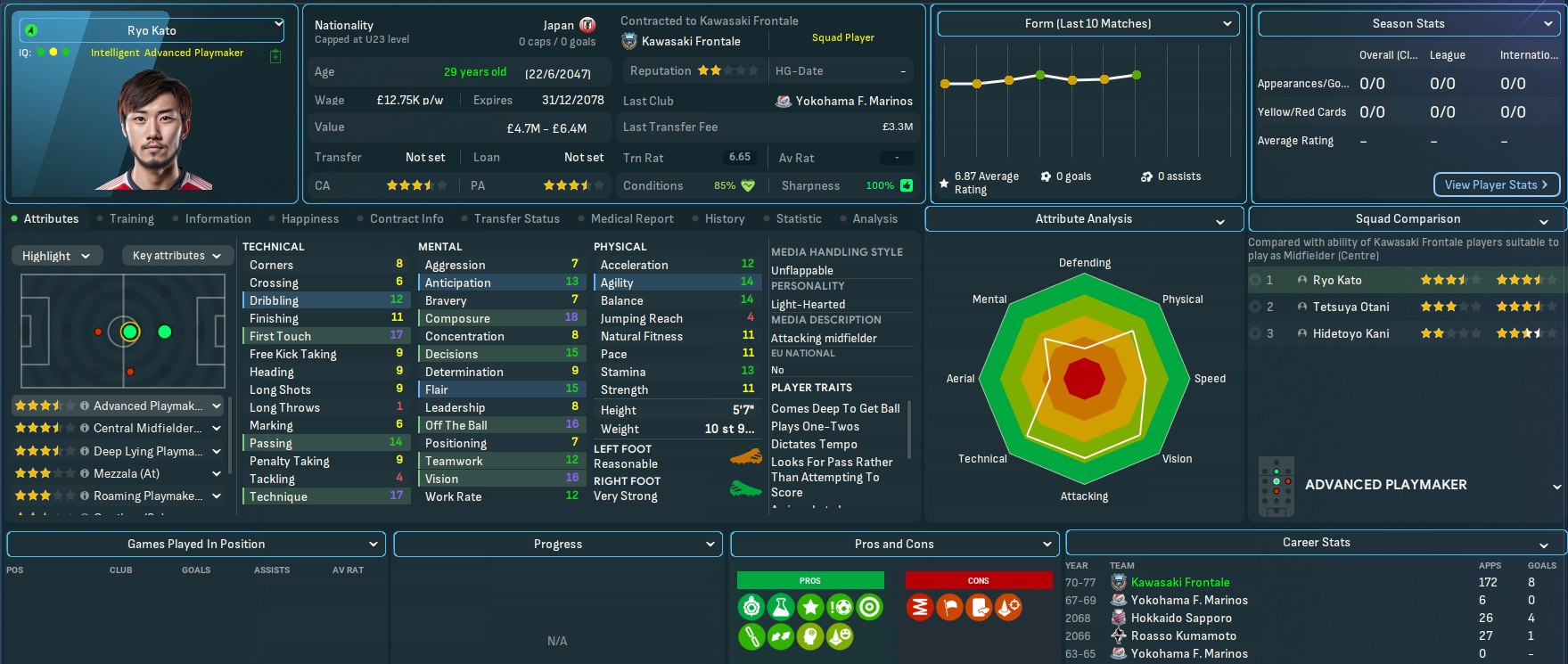Open Yokohama F. Marinos last club link

[x=853, y=101]
